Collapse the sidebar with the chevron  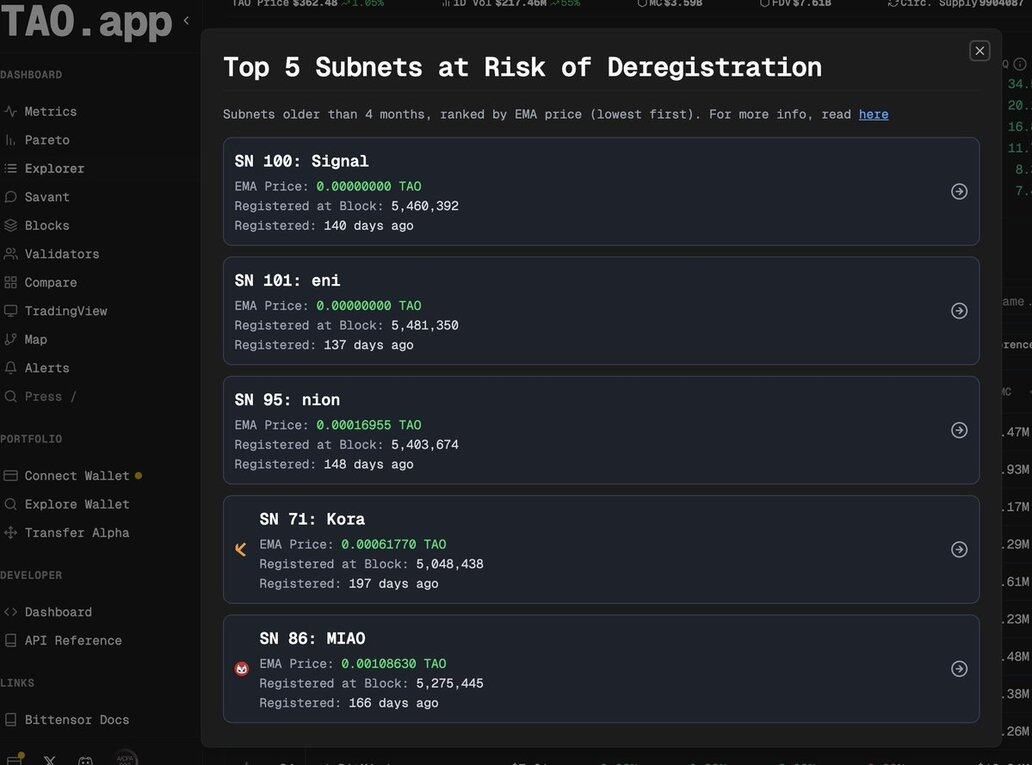pos(186,20)
